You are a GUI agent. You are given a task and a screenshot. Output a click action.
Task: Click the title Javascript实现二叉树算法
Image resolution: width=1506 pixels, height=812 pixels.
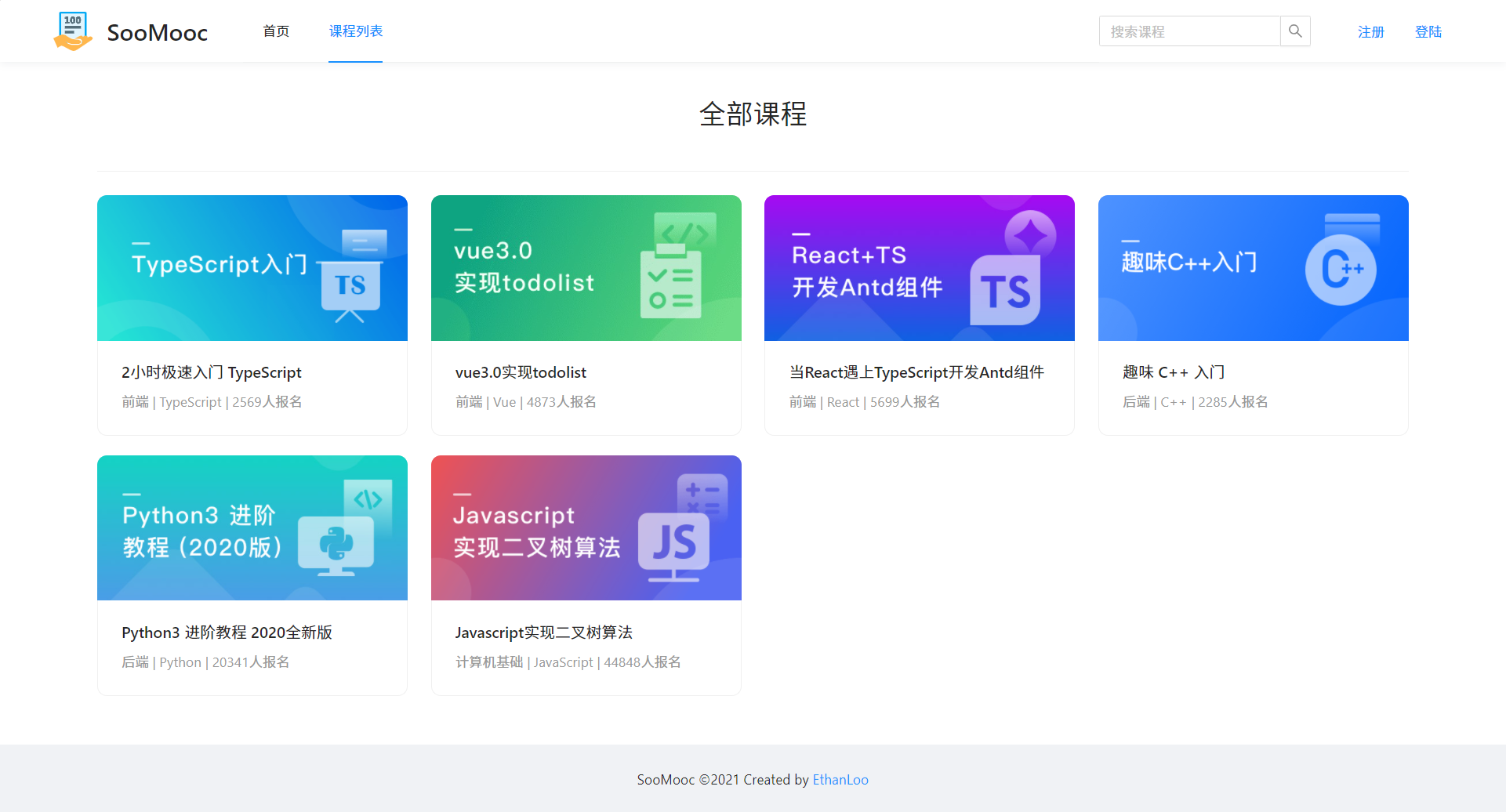point(544,633)
